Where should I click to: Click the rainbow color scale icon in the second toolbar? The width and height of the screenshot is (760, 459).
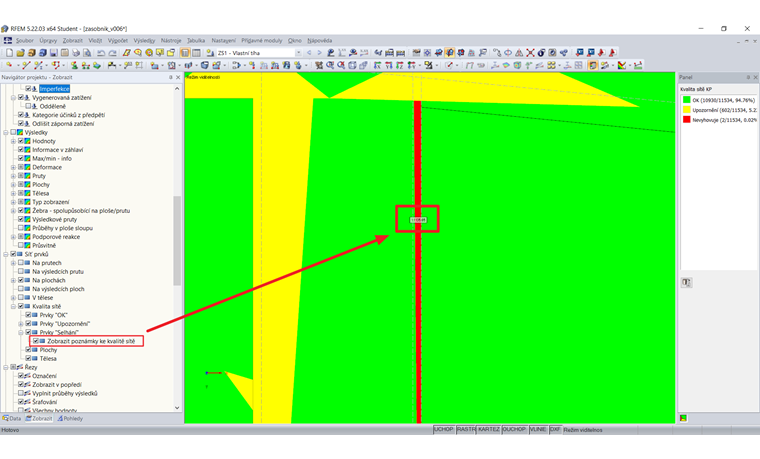click(621, 65)
